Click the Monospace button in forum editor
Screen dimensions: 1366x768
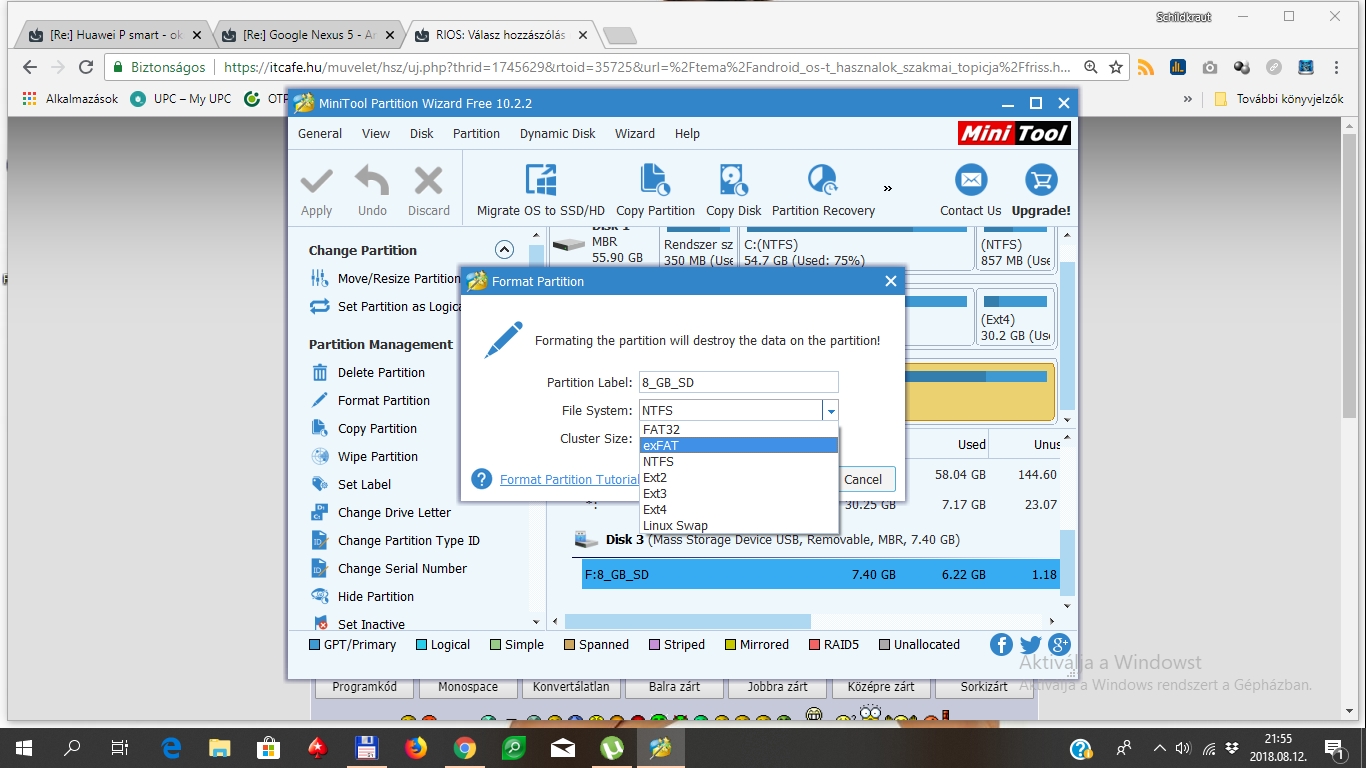pos(468,687)
